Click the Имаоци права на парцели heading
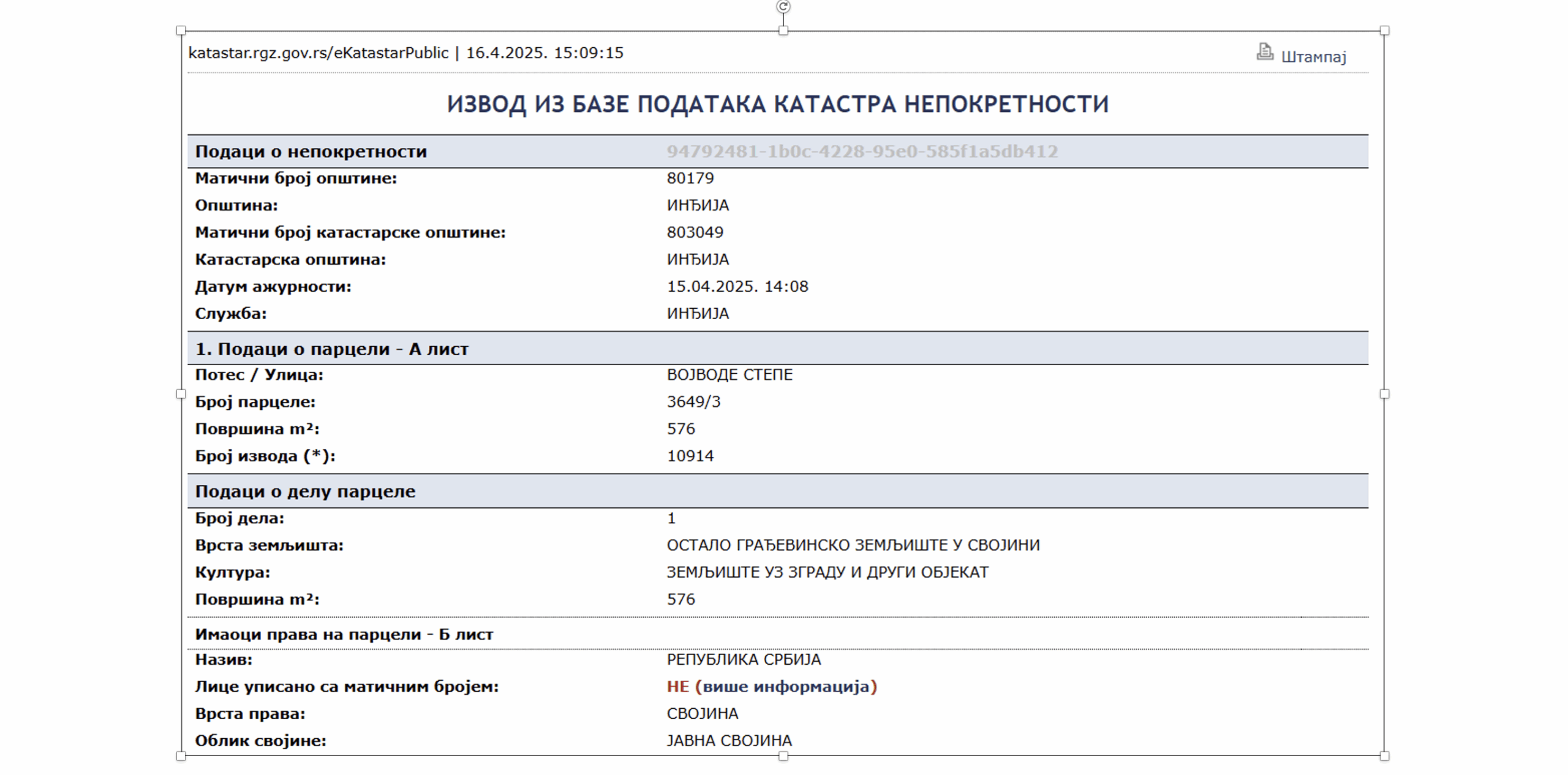1568x775 pixels. pyautogui.click(x=344, y=635)
